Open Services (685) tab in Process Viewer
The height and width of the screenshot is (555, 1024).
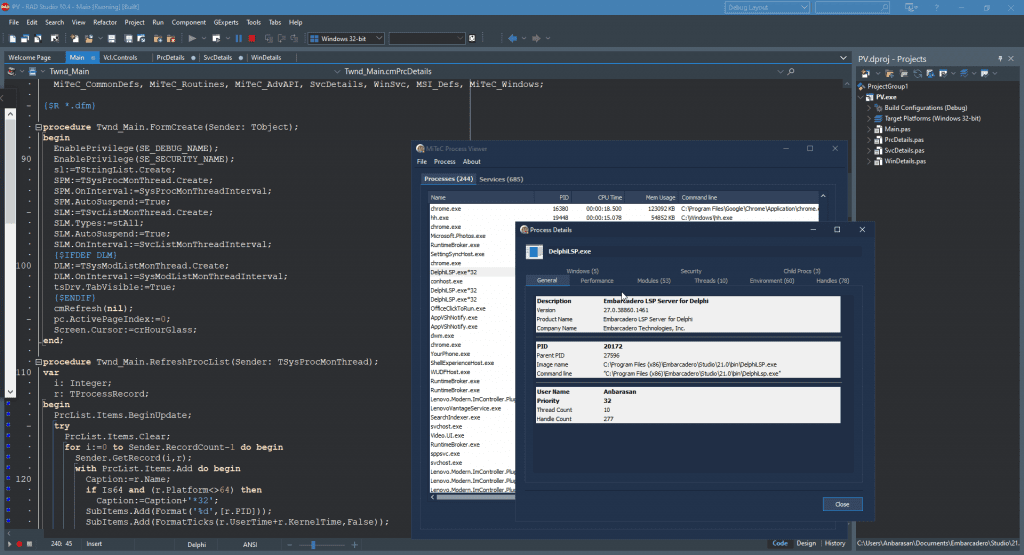point(501,179)
